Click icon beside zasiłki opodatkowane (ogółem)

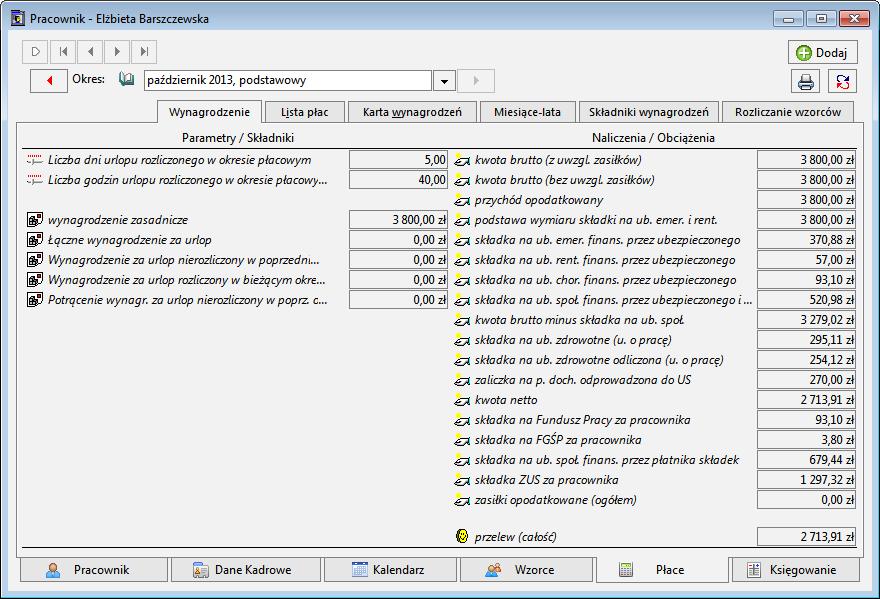click(x=462, y=500)
